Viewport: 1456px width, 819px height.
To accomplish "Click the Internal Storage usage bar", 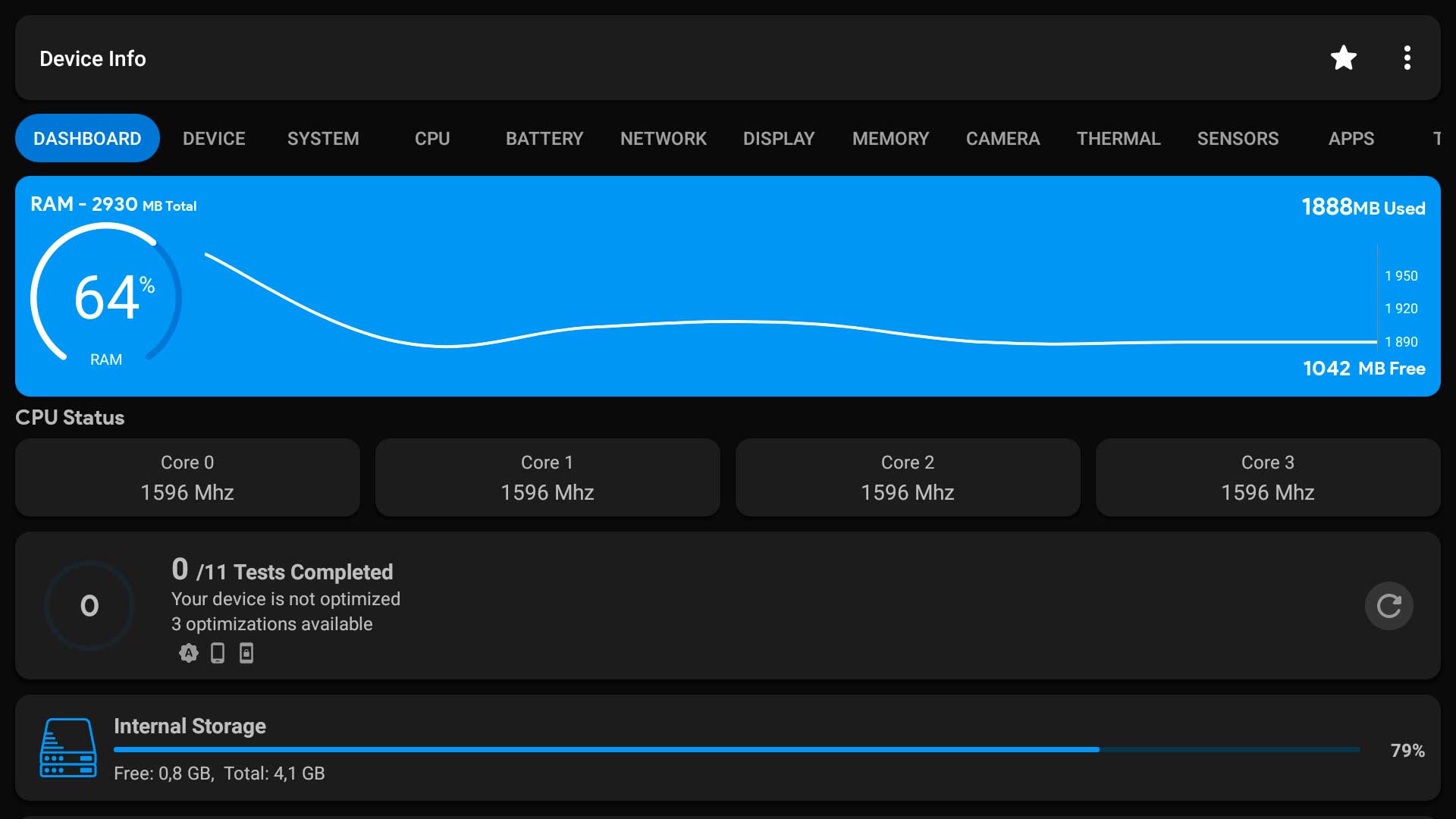I will (736, 749).
